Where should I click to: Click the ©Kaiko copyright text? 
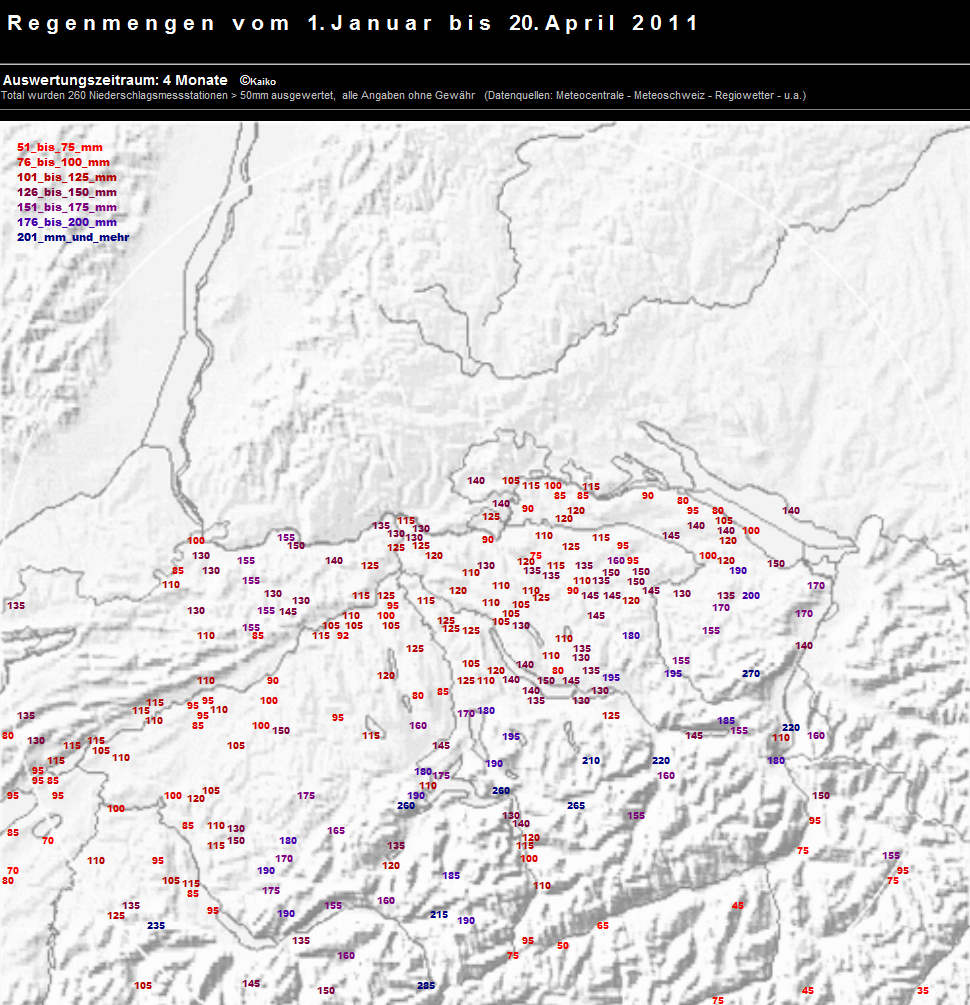[258, 80]
